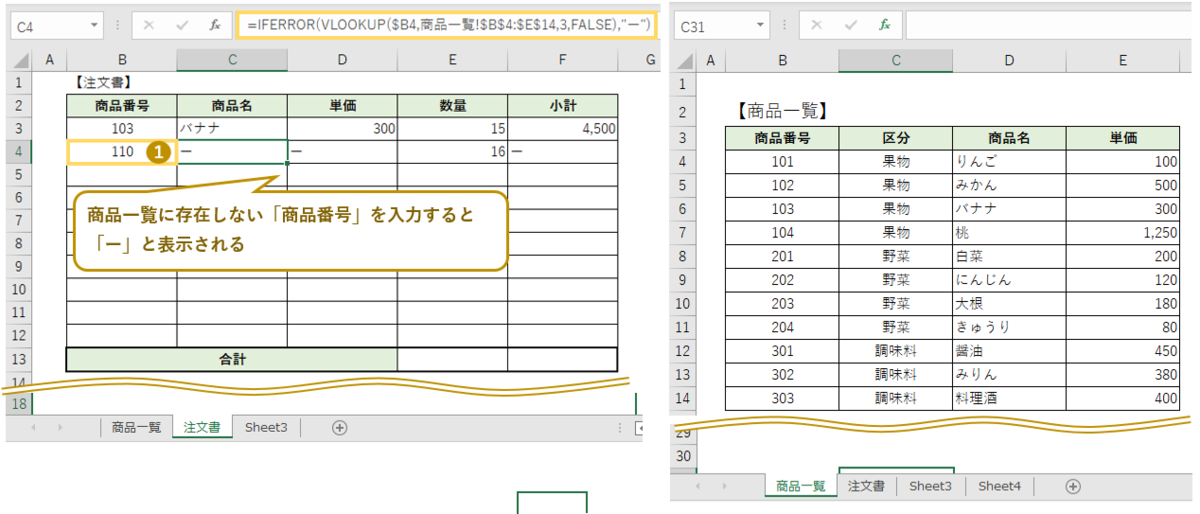Select row 4 header in left window
This screenshot has width=1200, height=514.
[x=20, y=151]
